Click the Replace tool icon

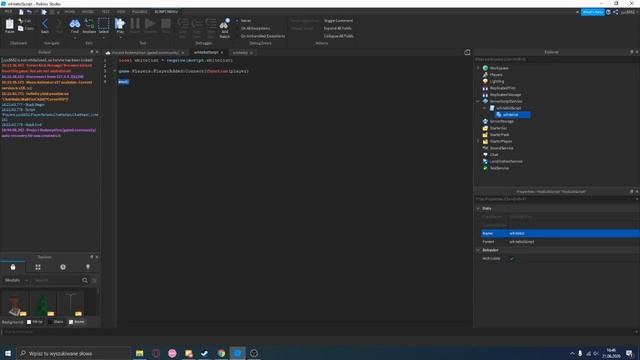point(89,25)
